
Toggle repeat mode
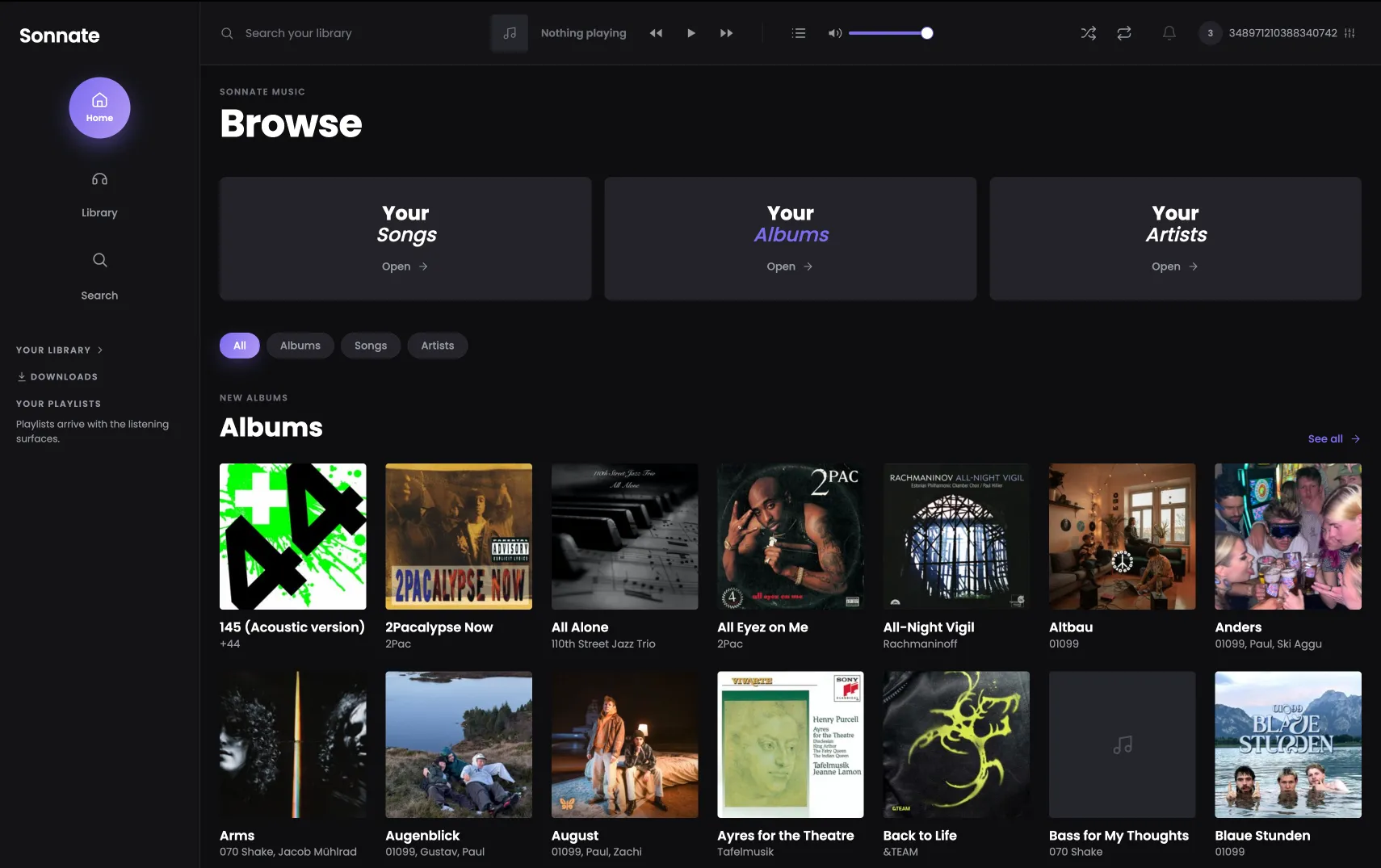[x=1124, y=33]
